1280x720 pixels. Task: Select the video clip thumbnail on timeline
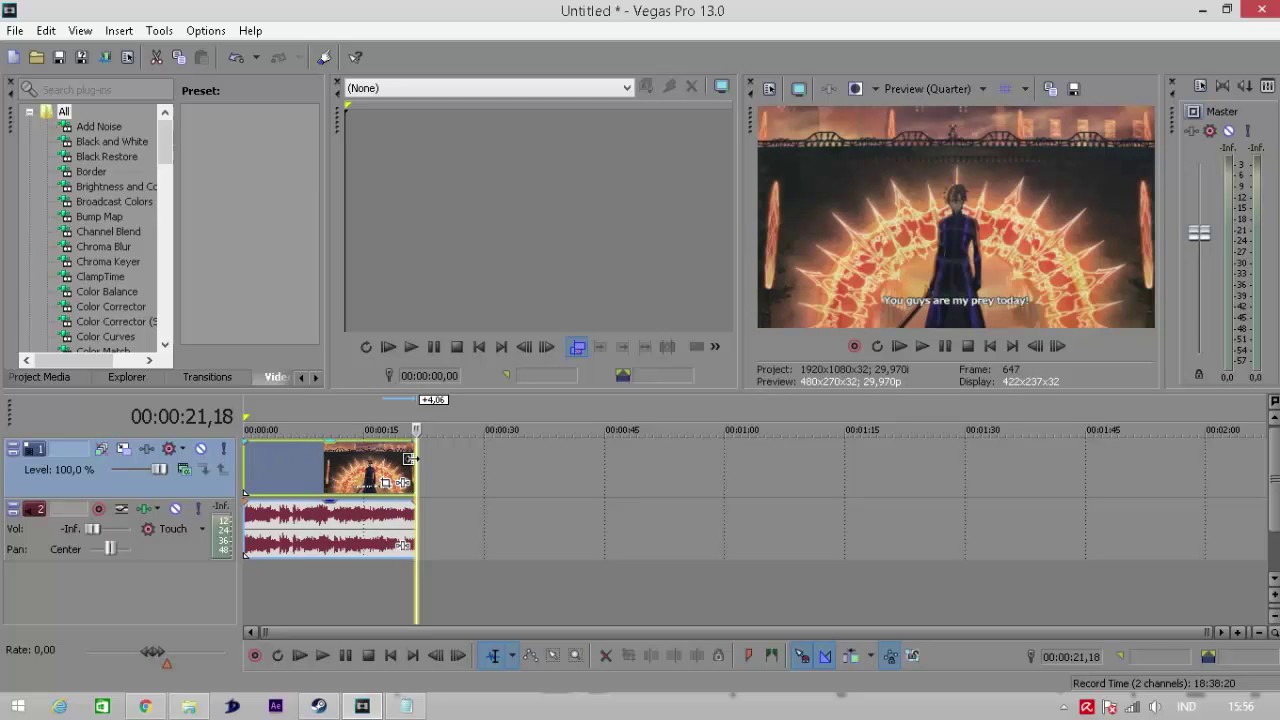click(369, 468)
